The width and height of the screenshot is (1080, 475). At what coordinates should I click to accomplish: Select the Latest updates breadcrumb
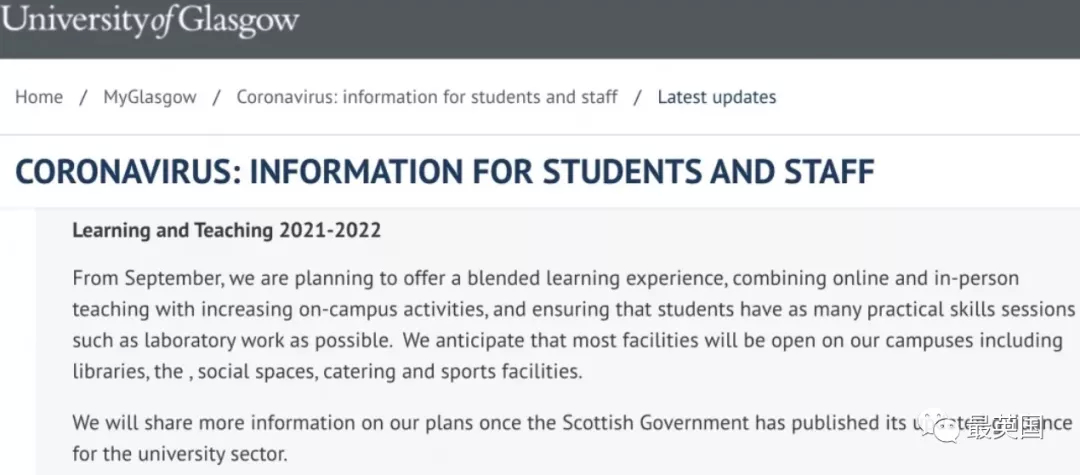tap(716, 97)
